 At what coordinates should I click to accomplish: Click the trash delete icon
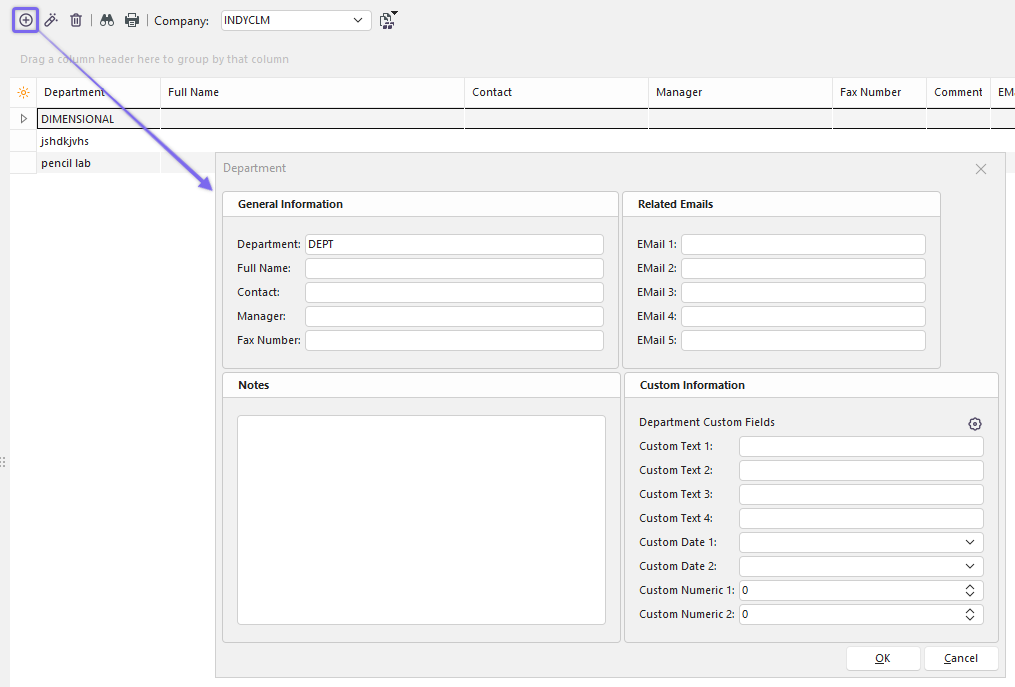coord(76,20)
